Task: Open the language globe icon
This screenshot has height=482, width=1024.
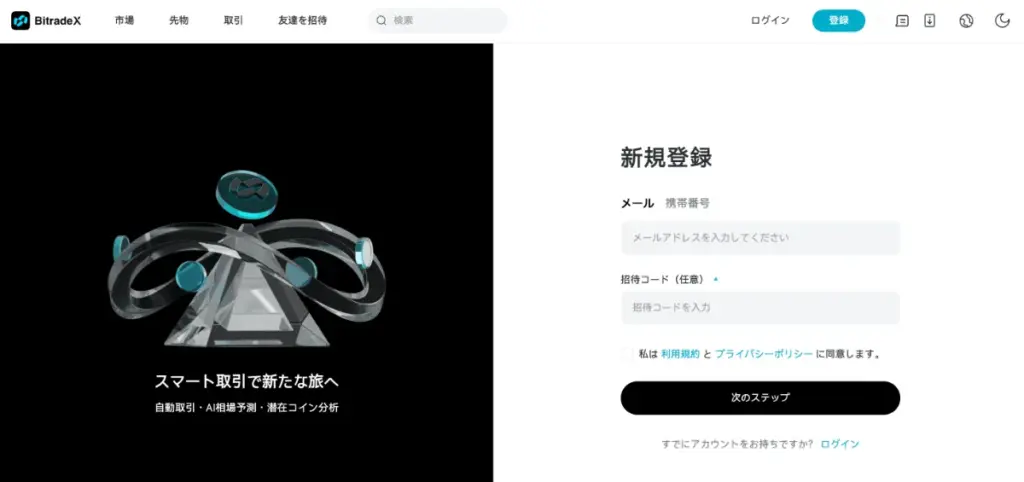Action: (x=967, y=21)
